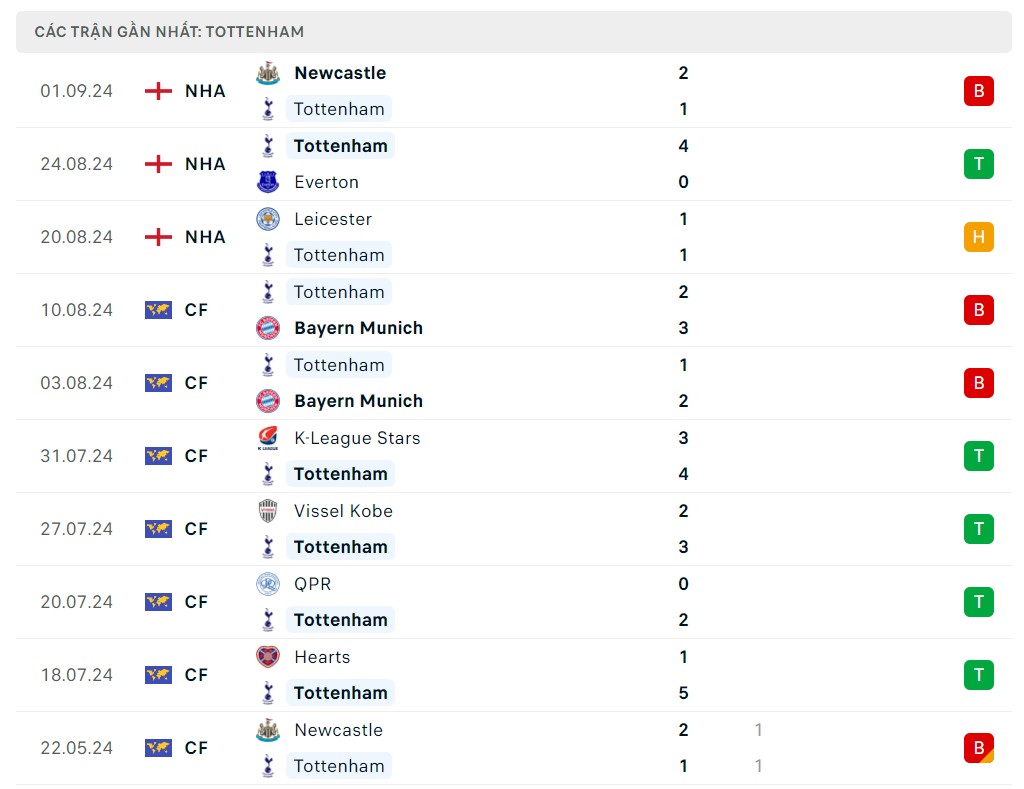Click the Newcastle crest in the 01.09.24 match
Screen dimensions: 1024x789
point(267,73)
